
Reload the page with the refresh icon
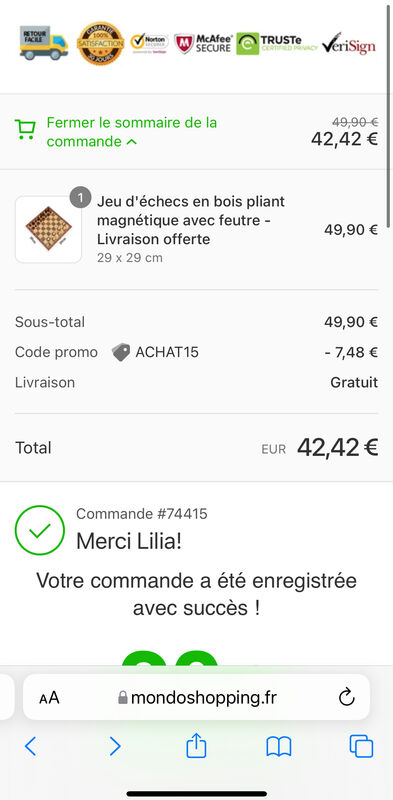coord(347,697)
